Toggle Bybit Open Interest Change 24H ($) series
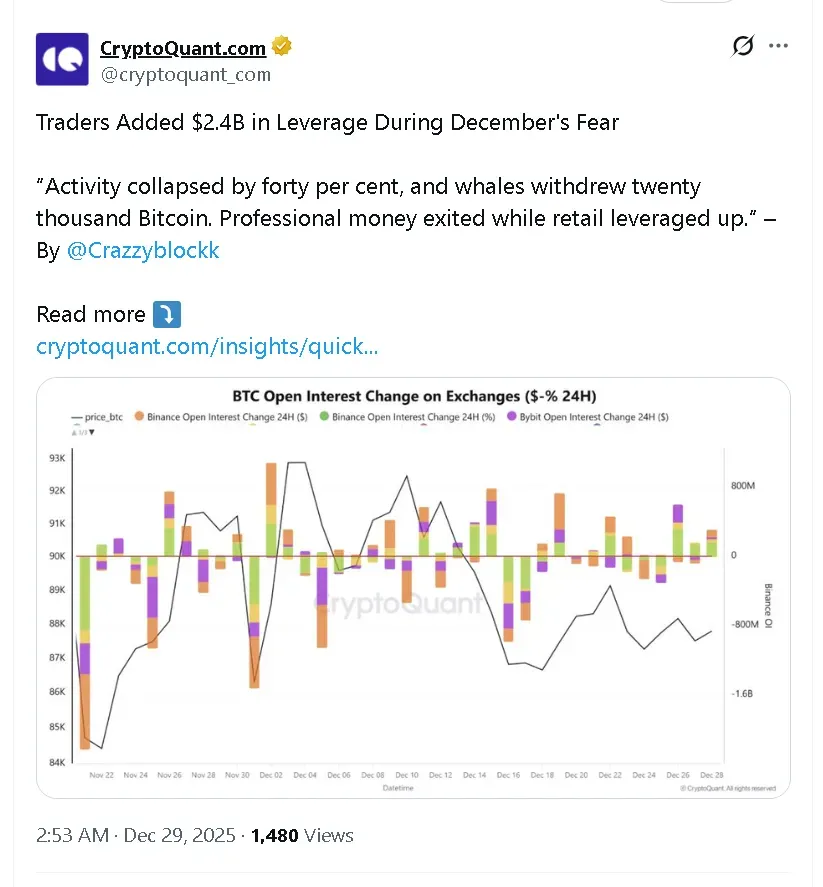Image resolution: width=823 pixels, height=887 pixels. pyautogui.click(x=594, y=417)
